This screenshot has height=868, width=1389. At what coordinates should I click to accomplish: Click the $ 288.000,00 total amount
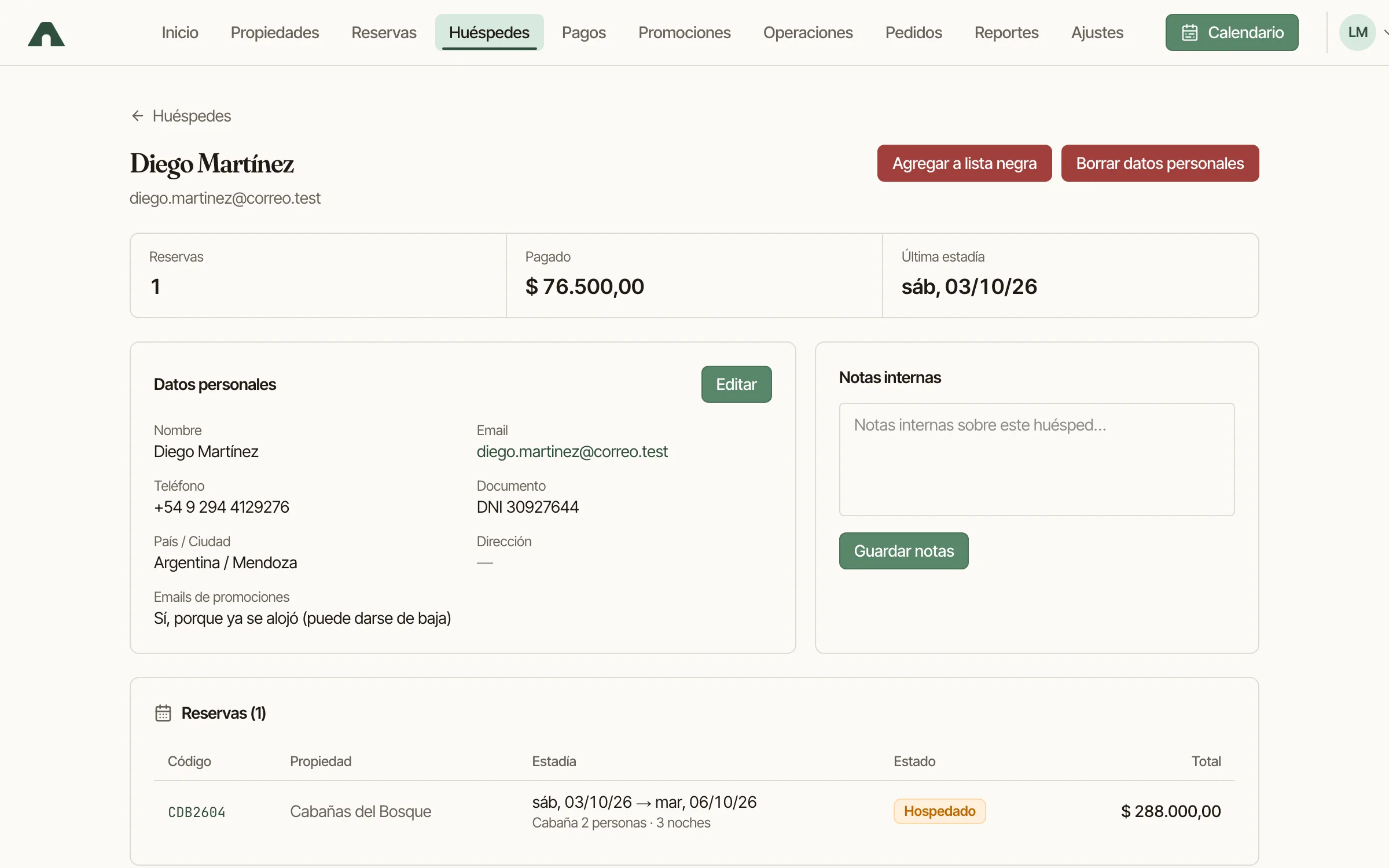point(1170,811)
